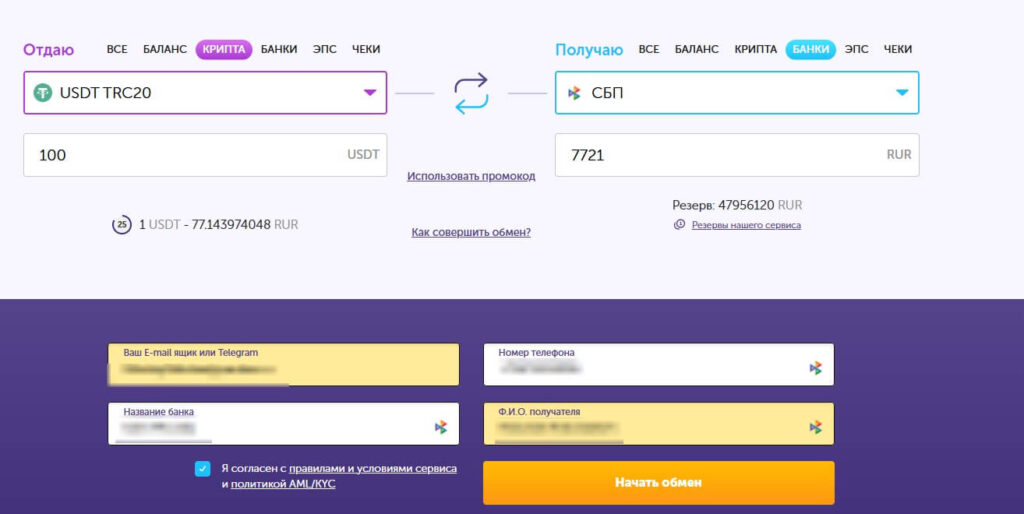Click the swap currencies arrows icon
Screen dimensions: 1024x514
[471, 93]
